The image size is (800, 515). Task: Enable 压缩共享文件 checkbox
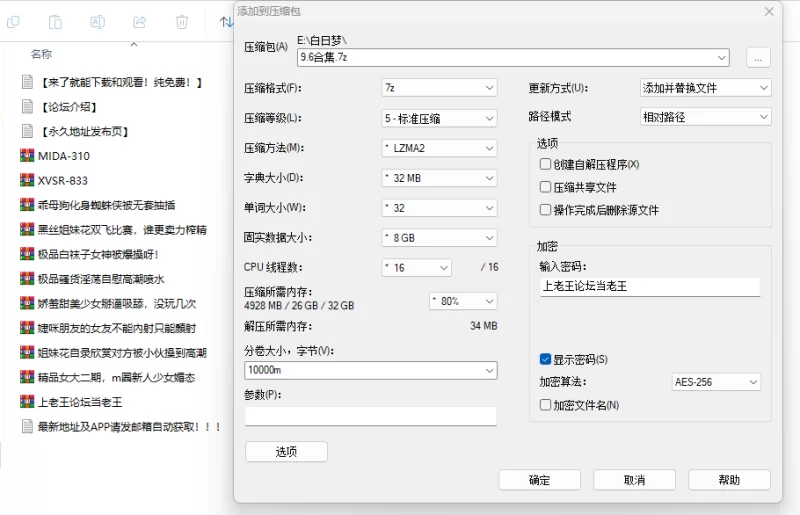tap(545, 187)
